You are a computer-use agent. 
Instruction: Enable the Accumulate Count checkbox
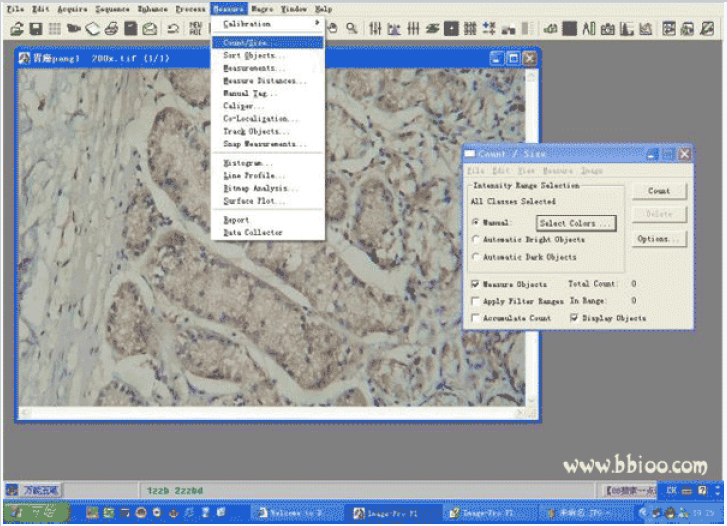(475, 318)
